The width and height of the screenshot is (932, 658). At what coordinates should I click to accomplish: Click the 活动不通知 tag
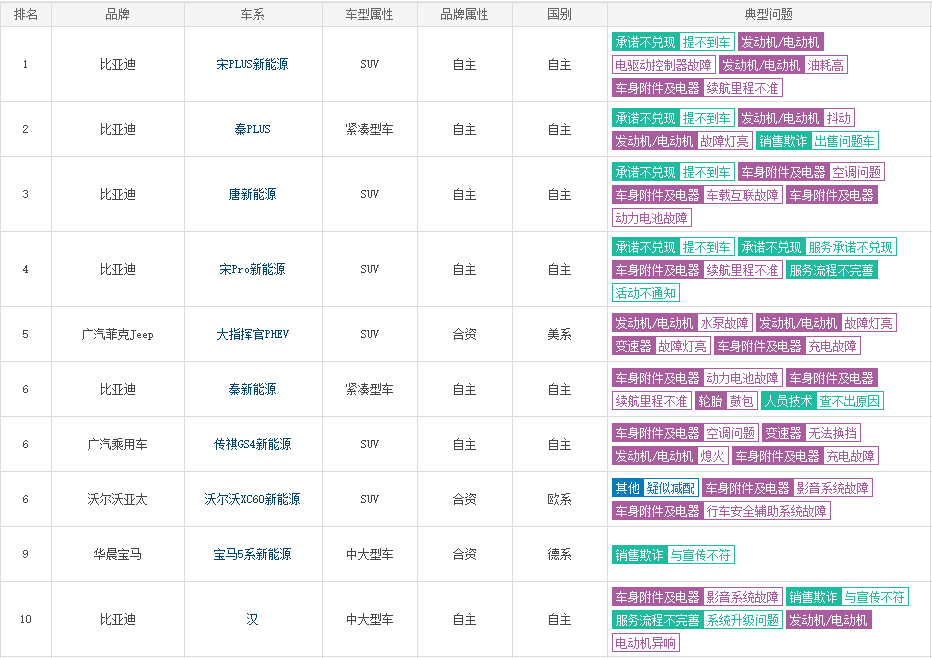pos(646,293)
